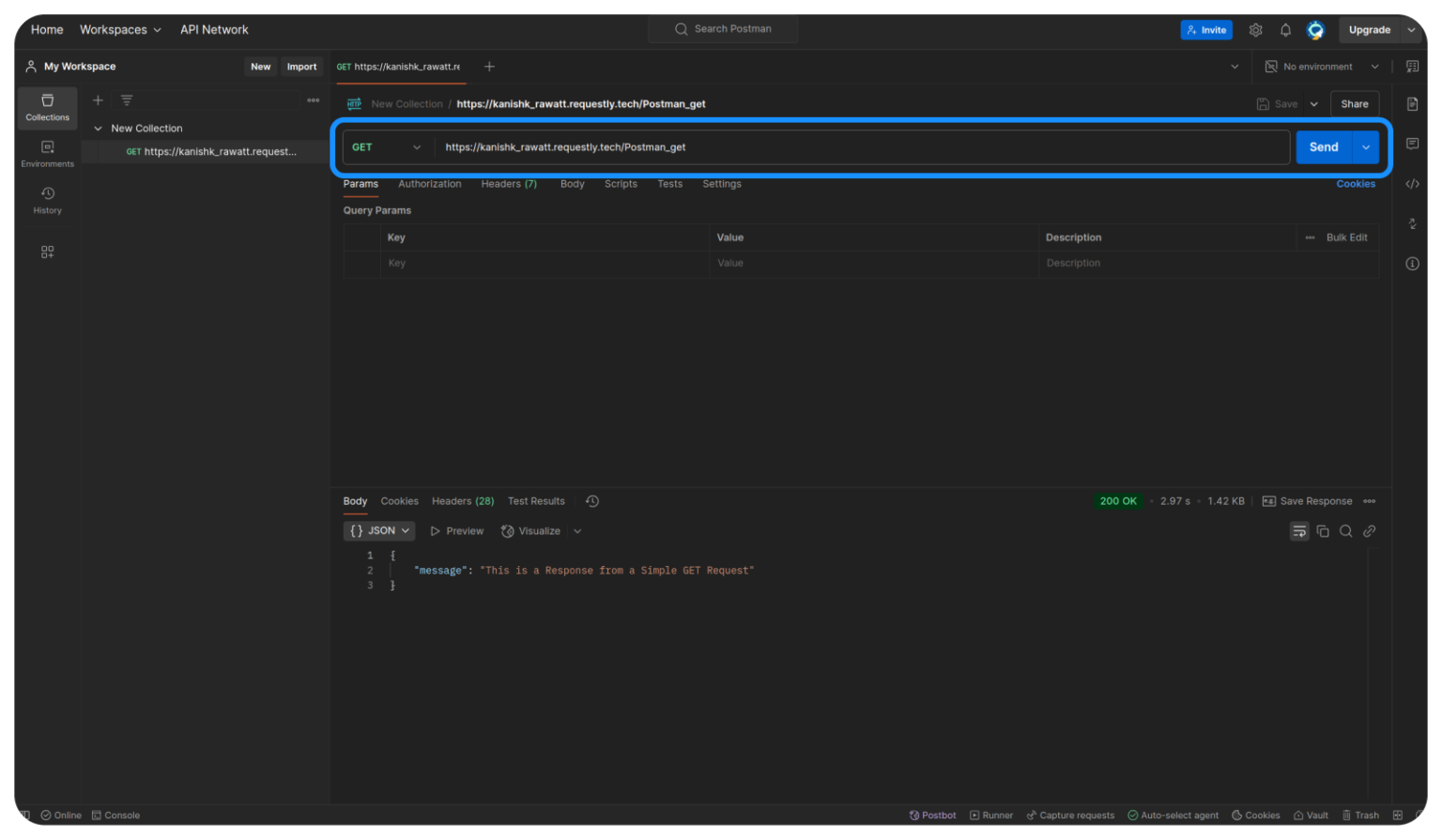The image size is (1442, 840).
Task: View the request History panel
Action: [47, 199]
